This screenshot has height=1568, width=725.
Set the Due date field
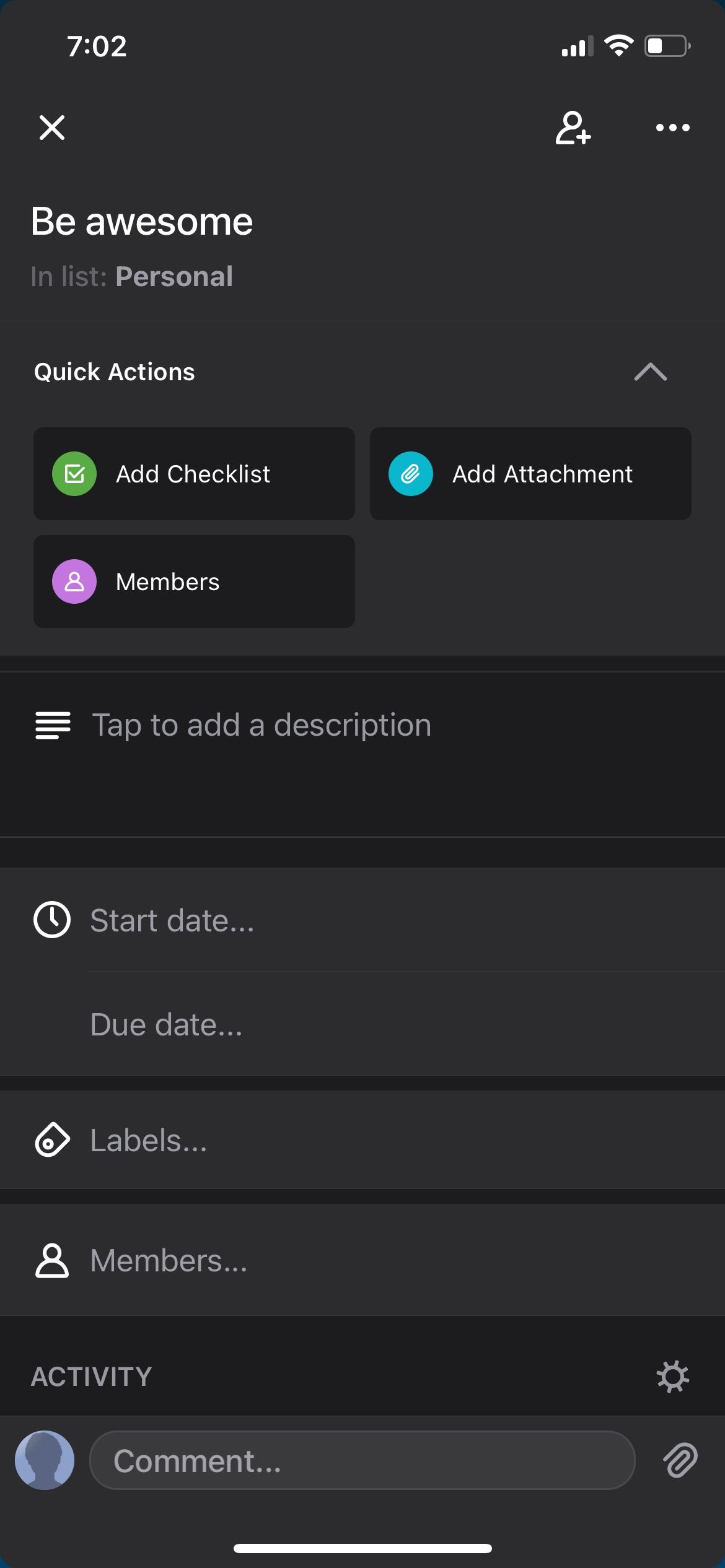(166, 1025)
